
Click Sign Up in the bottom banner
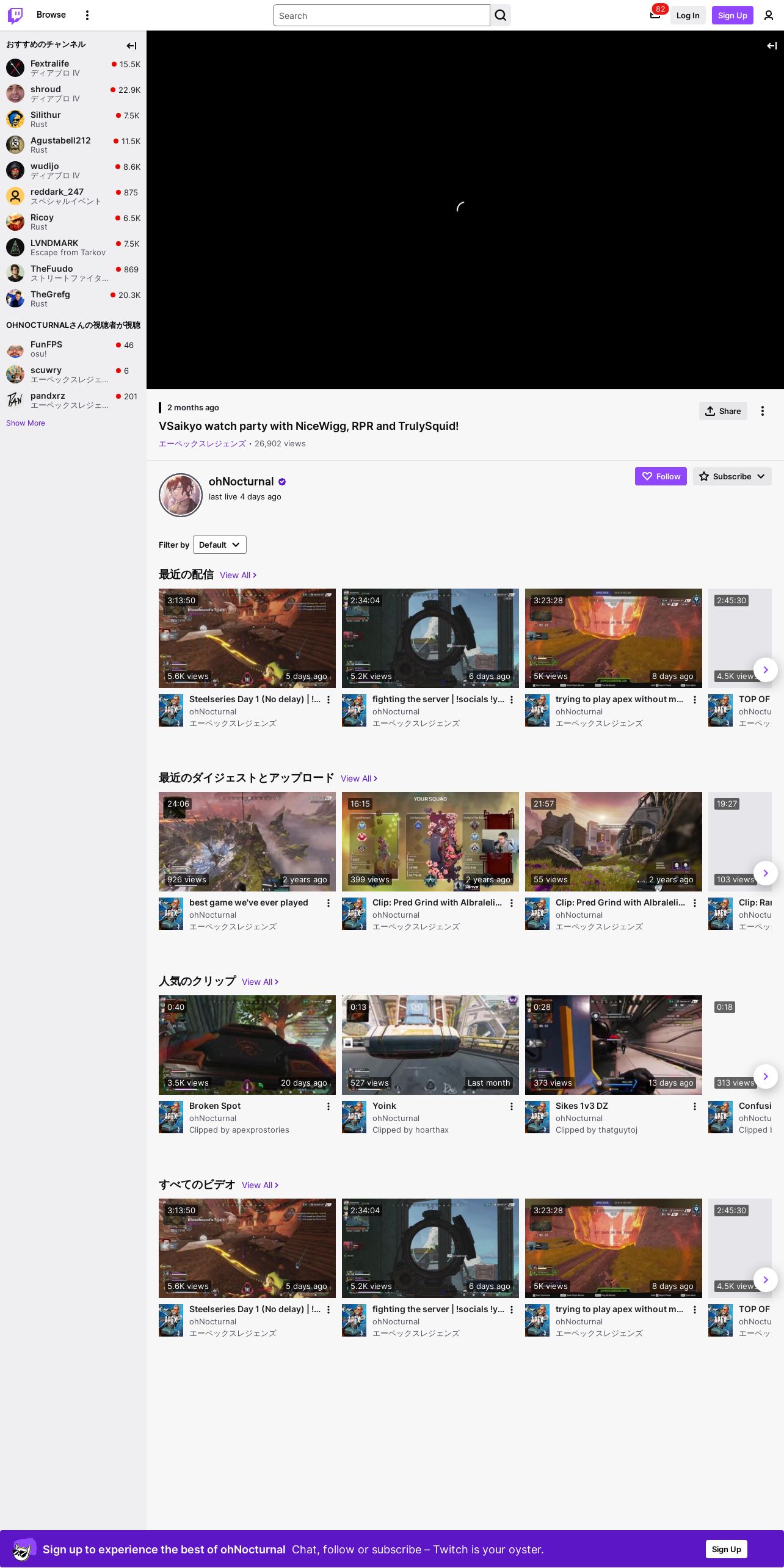click(x=727, y=1549)
